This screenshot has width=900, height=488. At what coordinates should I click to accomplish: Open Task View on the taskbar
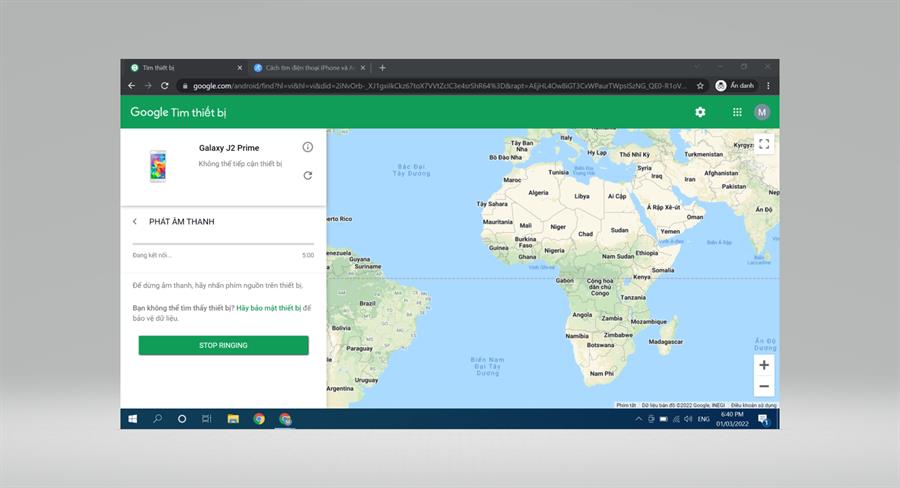207,419
